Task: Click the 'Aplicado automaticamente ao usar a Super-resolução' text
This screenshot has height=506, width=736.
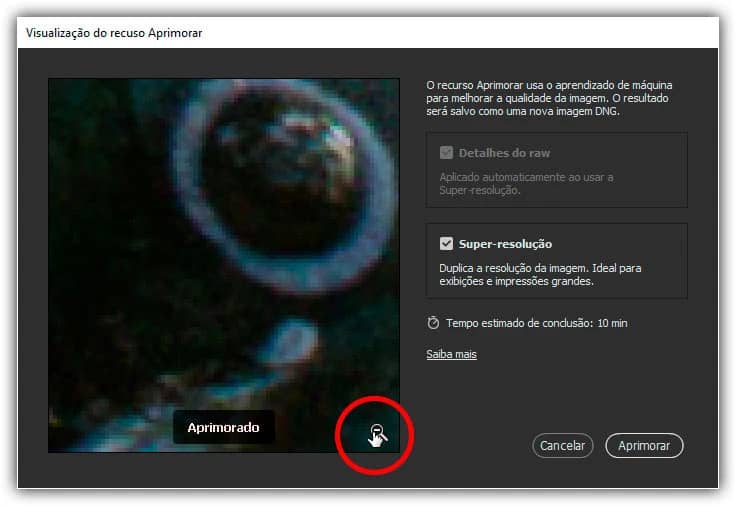Action: 526,184
